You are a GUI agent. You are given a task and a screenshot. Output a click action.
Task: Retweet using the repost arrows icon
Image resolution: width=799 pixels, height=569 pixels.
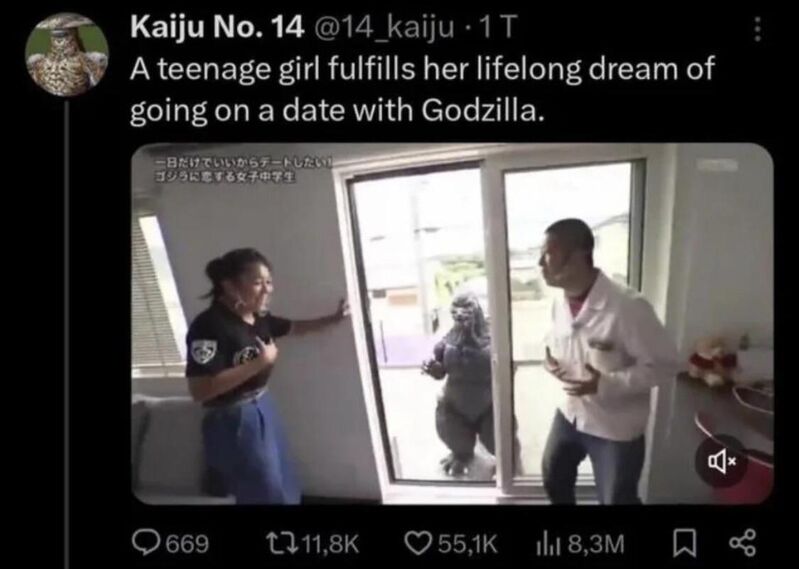(x=281, y=544)
